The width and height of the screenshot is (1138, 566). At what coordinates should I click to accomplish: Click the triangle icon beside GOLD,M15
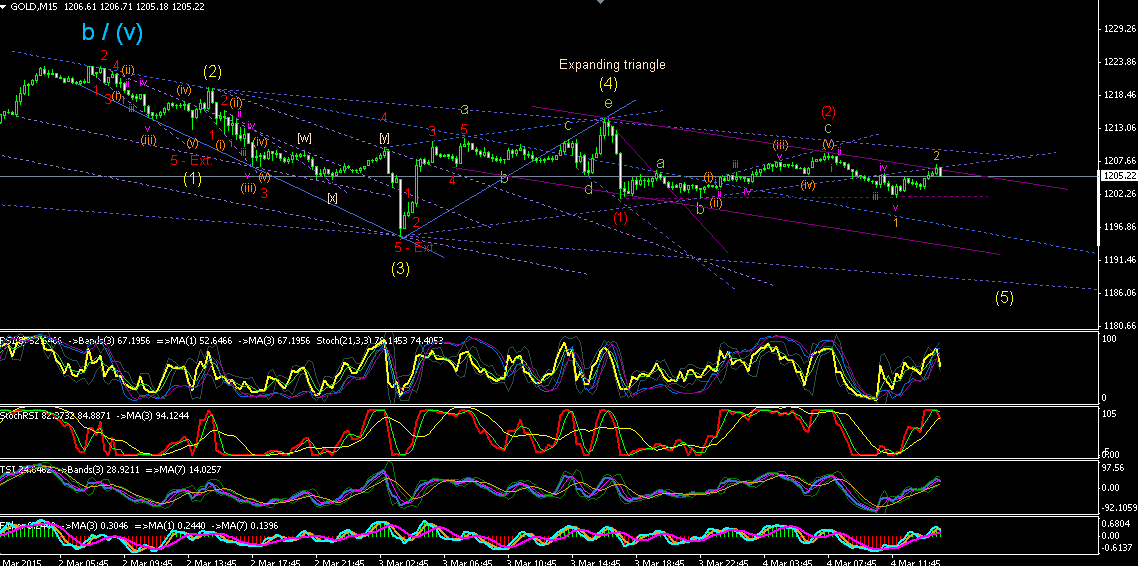pyautogui.click(x=4, y=5)
